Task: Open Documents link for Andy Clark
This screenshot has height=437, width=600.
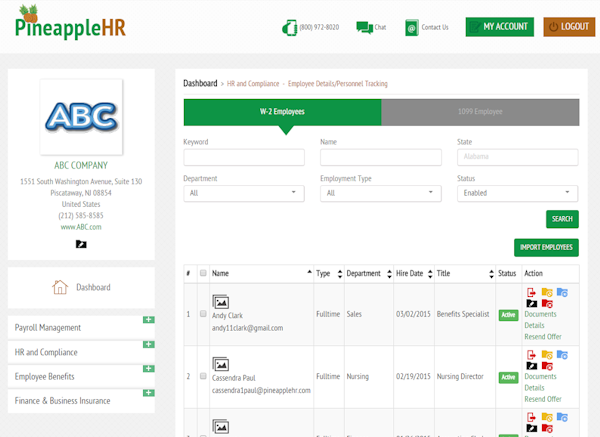Action: [x=540, y=314]
